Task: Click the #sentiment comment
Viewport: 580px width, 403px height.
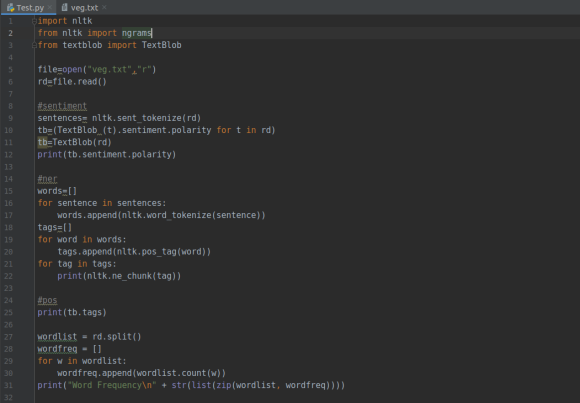Action: click(x=62, y=106)
